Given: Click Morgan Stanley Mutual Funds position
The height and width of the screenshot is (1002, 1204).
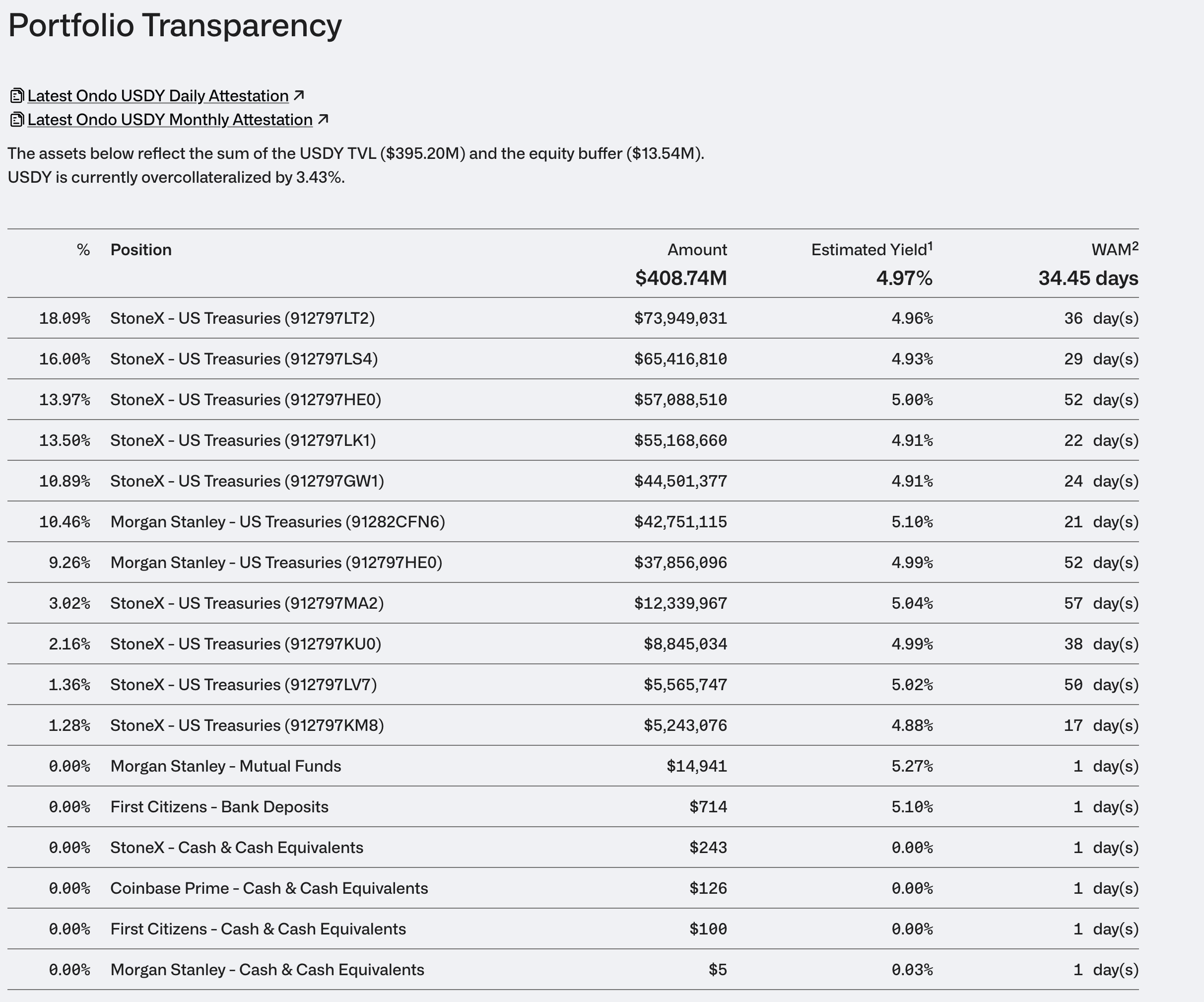Looking at the screenshot, I should point(225,766).
